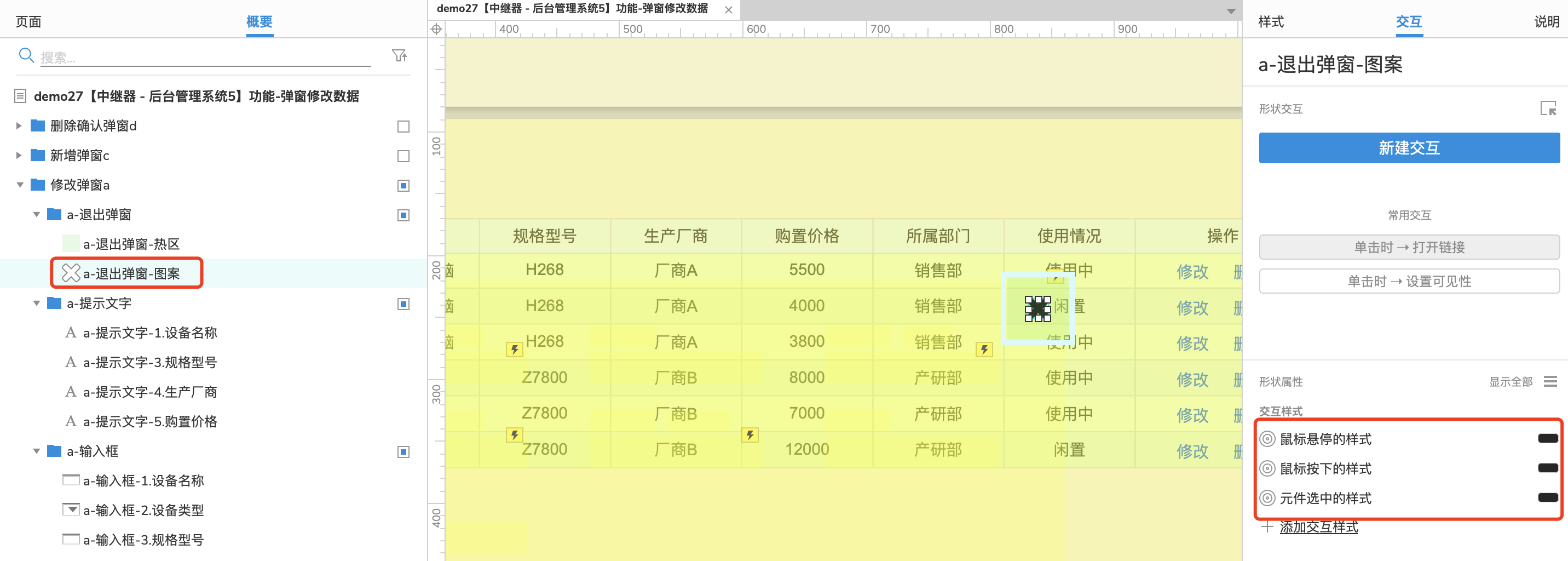Toggle visibility box for 新增弹窗c
Image resolution: width=1568 pixels, height=561 pixels.
click(x=403, y=156)
